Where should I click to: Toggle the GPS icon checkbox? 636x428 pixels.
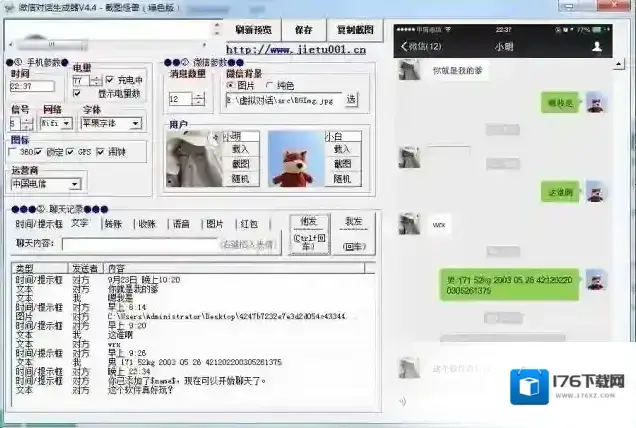coord(70,152)
